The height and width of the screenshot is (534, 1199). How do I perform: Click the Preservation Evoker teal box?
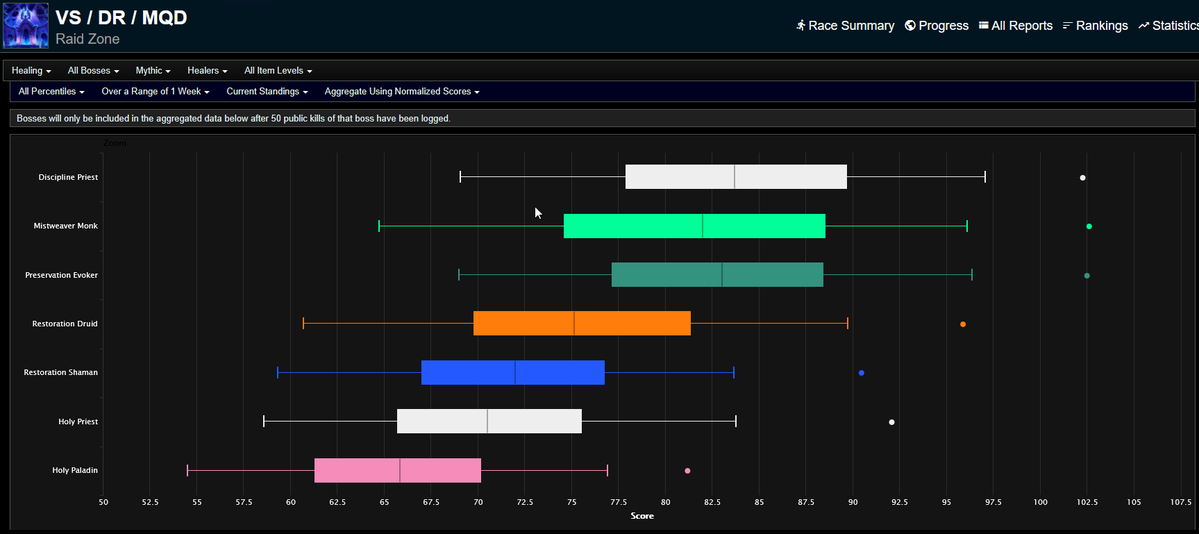coord(717,275)
